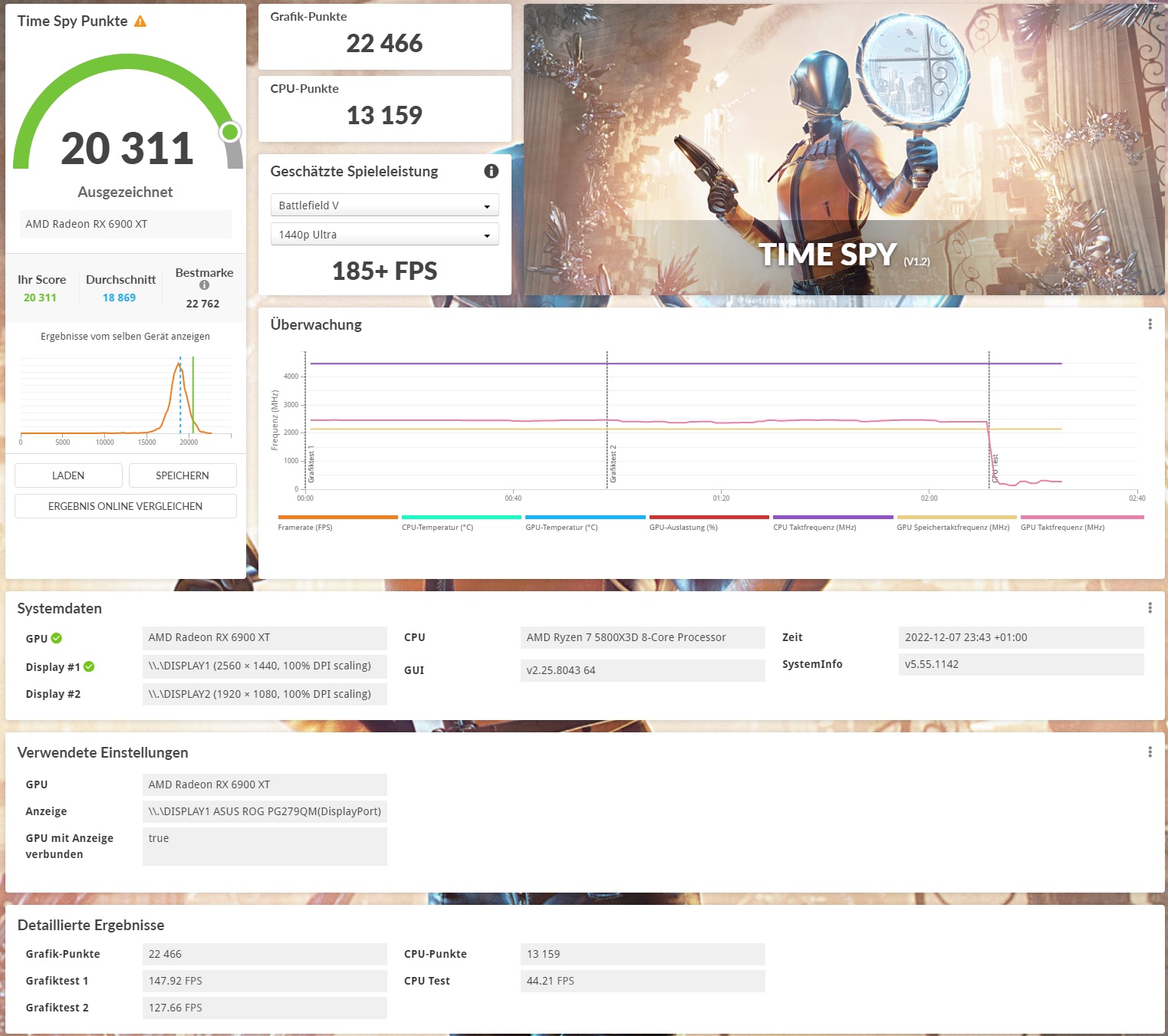The image size is (1168, 1036).
Task: Click the green checkmark next to GPU
Action: click(x=57, y=638)
